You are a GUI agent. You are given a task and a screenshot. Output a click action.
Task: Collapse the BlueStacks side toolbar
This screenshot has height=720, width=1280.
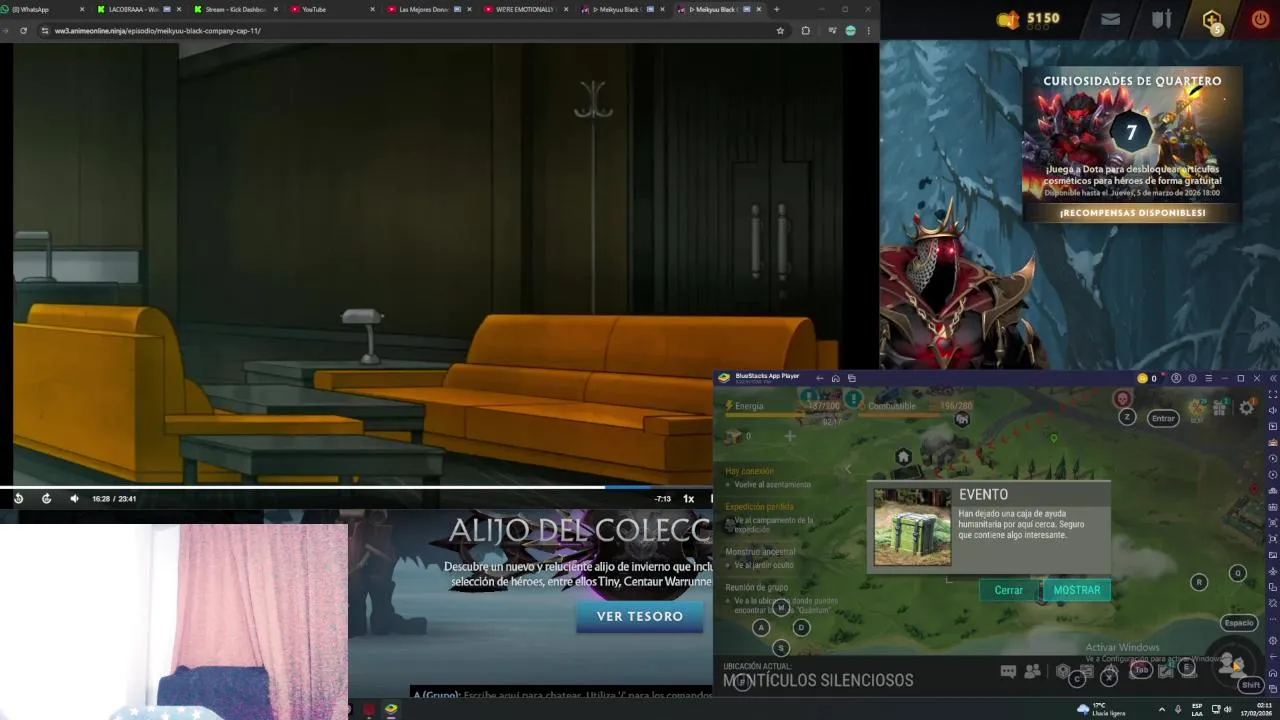click(1272, 378)
